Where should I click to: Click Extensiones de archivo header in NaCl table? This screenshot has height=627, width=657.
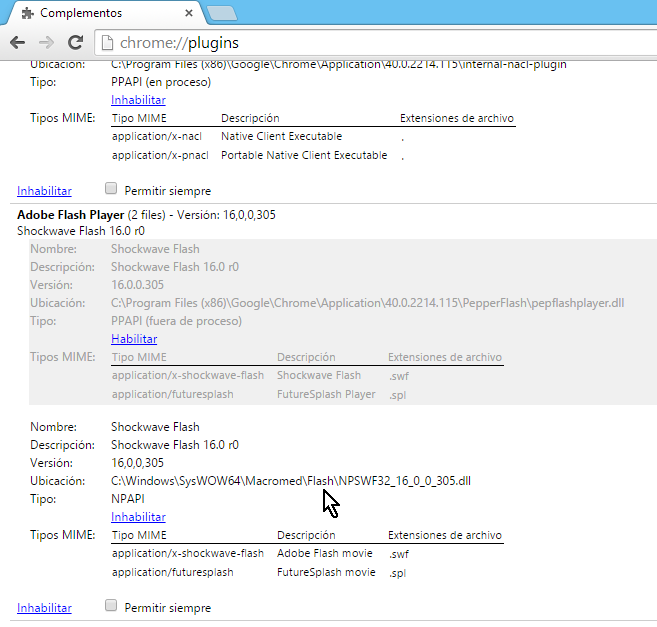[x=457, y=118]
